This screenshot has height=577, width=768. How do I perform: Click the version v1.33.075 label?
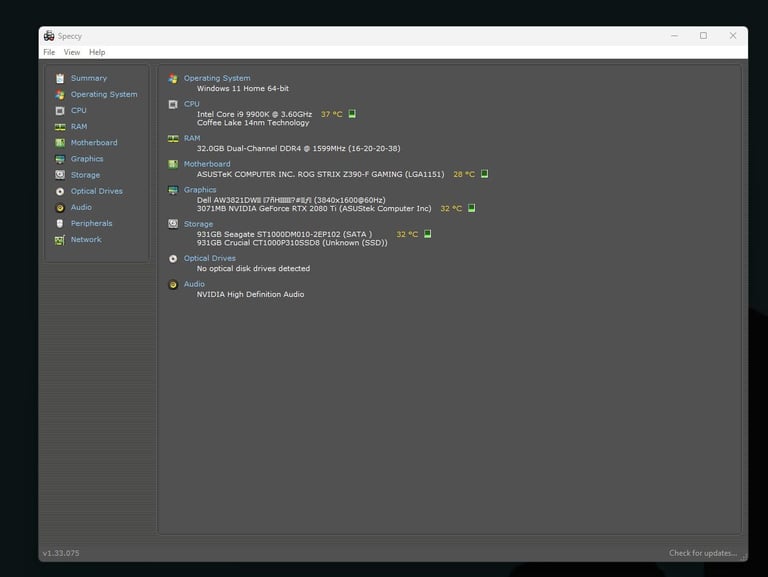[x=61, y=553]
